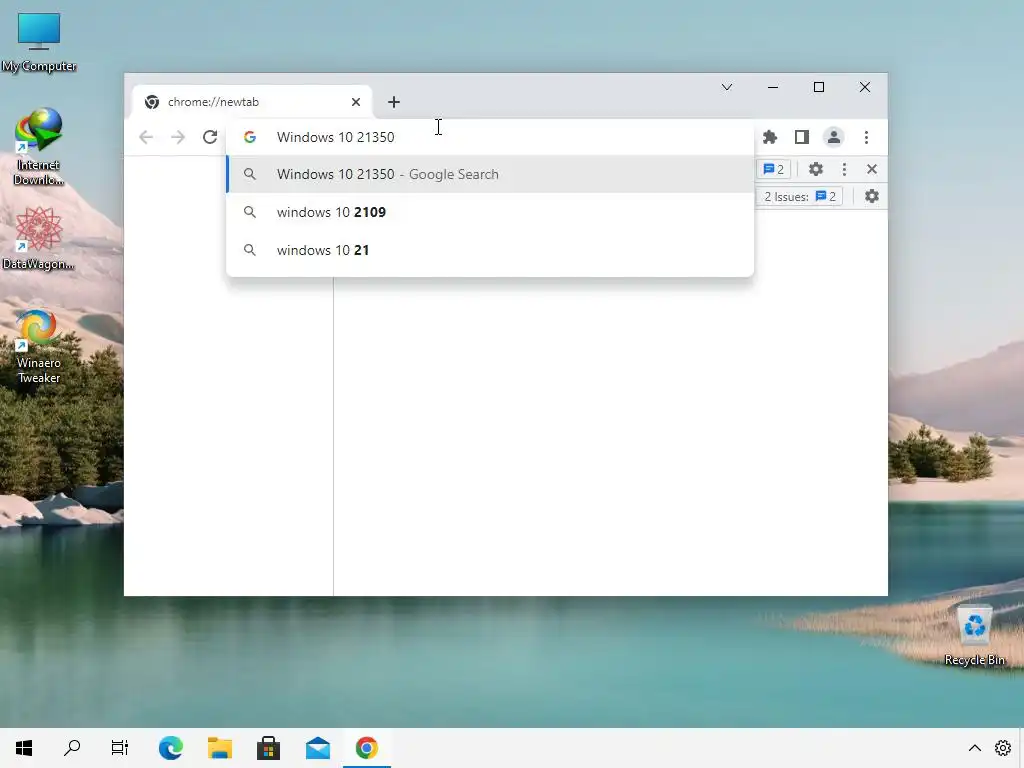This screenshot has width=1024, height=768.
Task: Close the chrome://newtab tab
Action: (356, 102)
